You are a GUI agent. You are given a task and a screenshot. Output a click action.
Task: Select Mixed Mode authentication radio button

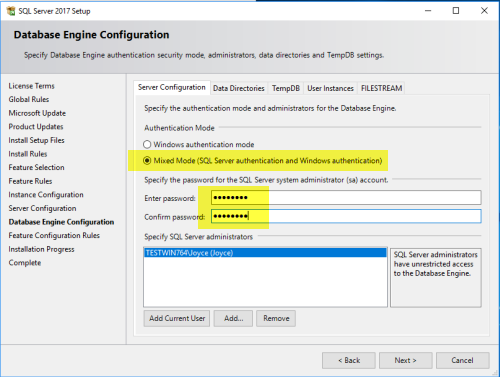click(147, 161)
